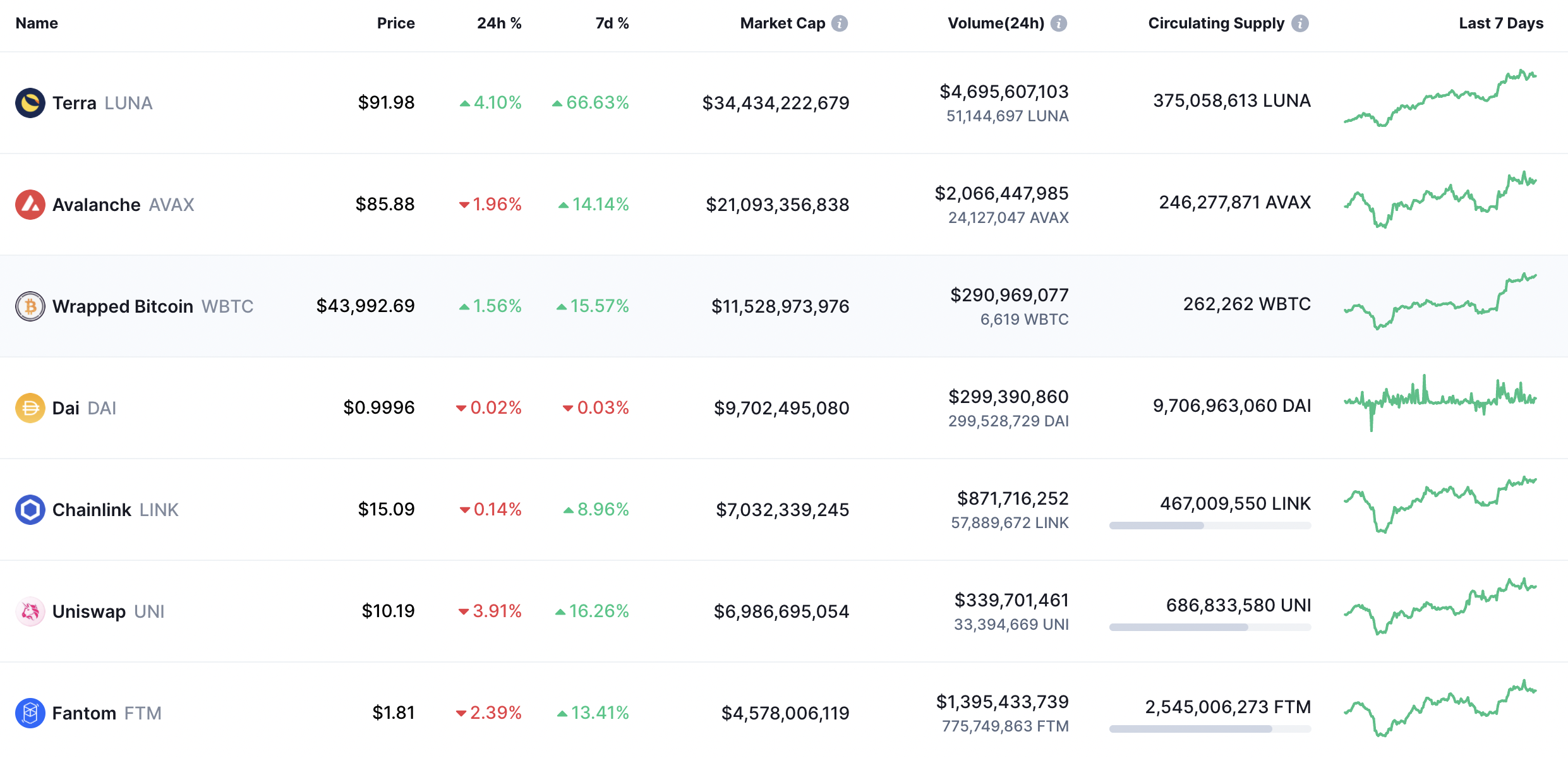Sort by the 7d % column header
The width and height of the screenshot is (1568, 758).
pyautogui.click(x=612, y=23)
